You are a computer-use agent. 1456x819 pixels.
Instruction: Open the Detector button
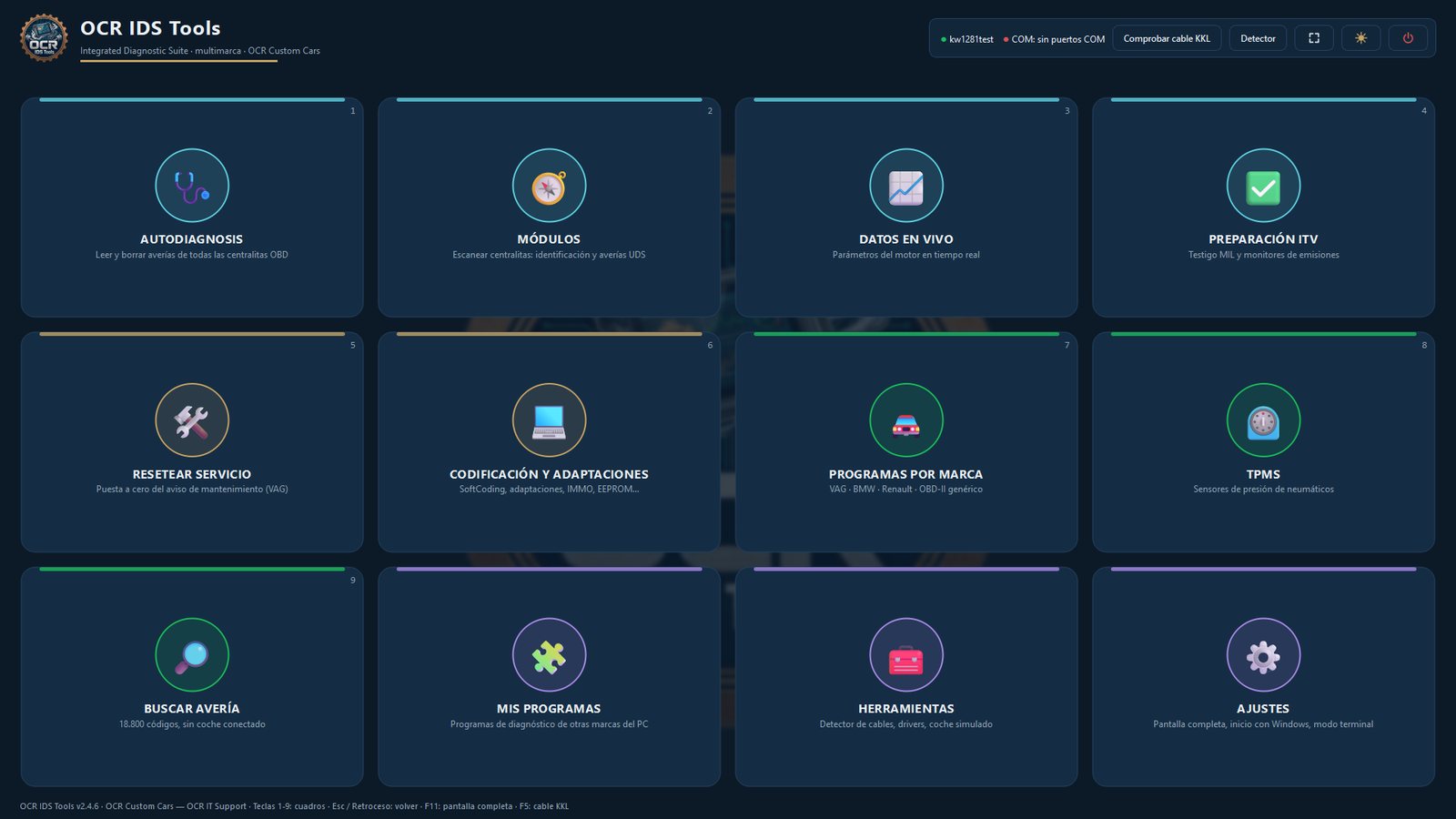coord(1258,38)
